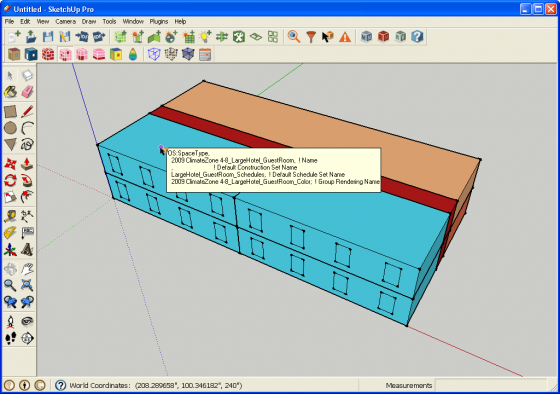560x394 pixels.
Task: Select the red pencil Line tool
Action: (x=28, y=111)
